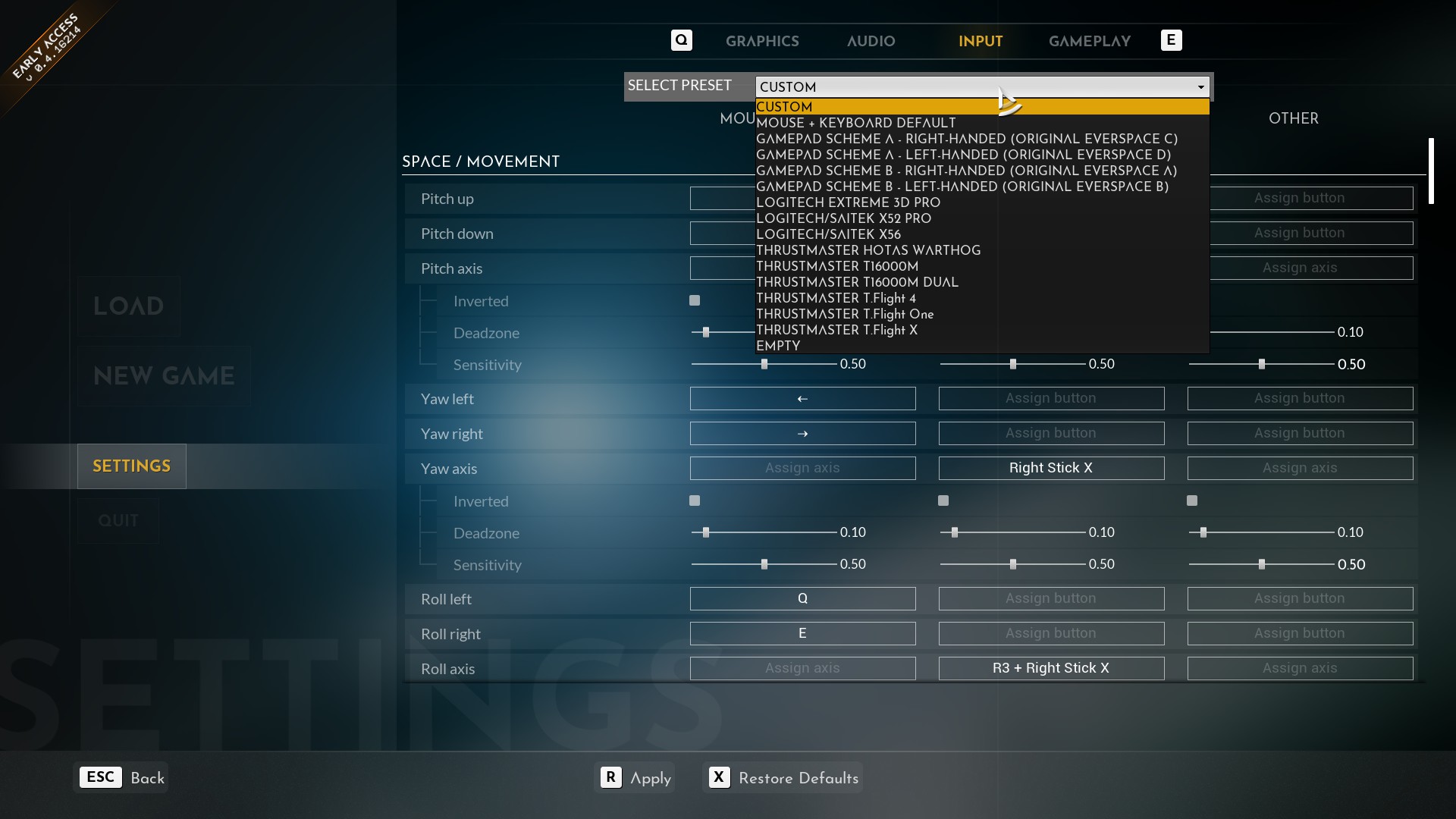Adjust Yaw axis mouse Sensitivity slider handle
The width and height of the screenshot is (1456, 819).
pos(764,565)
